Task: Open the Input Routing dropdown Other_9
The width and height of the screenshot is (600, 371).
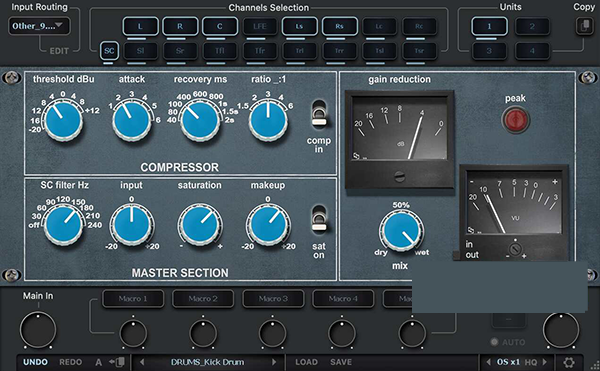Action: pos(39,26)
